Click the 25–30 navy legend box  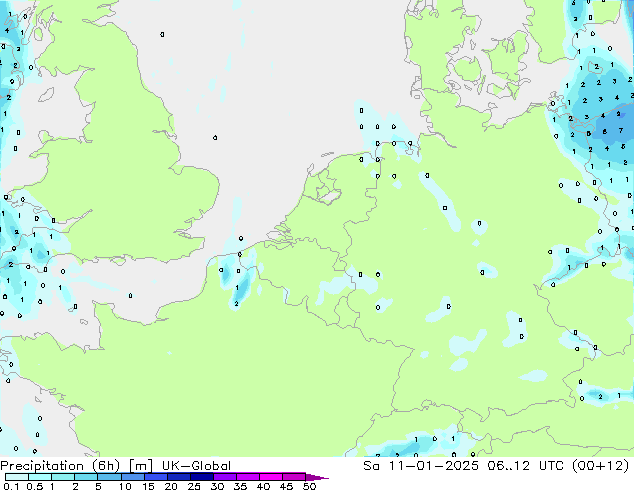pyautogui.click(x=201, y=477)
